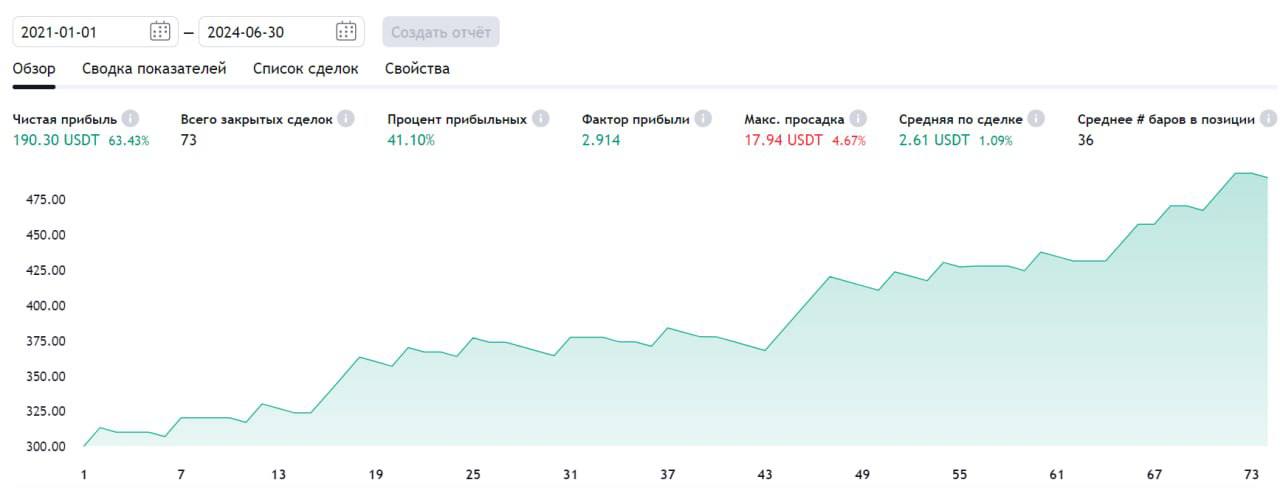1280x488 pixels.
Task: Select net profit percentage 63.43%
Action: pos(129,141)
